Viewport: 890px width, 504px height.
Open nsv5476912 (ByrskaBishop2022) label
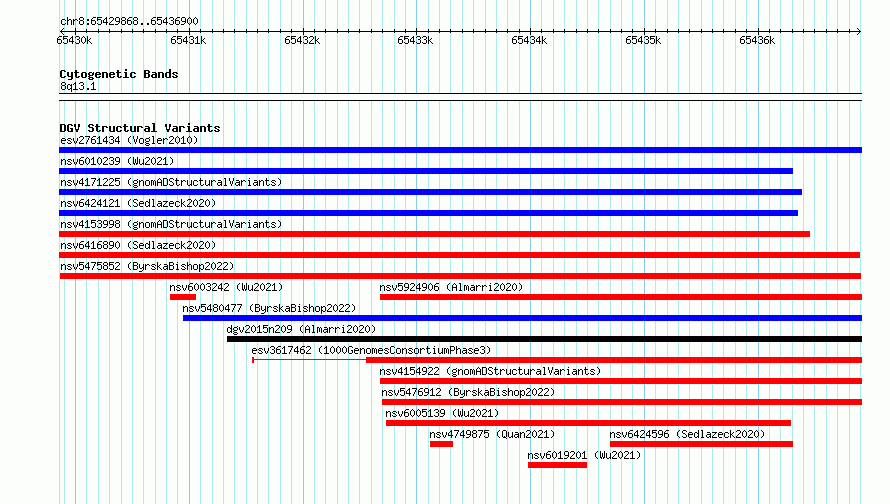tap(468, 392)
